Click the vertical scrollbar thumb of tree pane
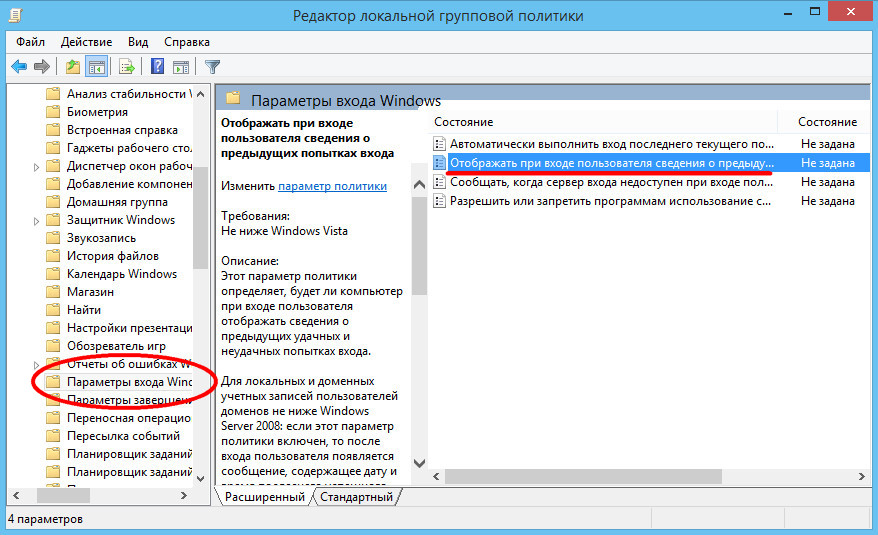 click(200, 217)
